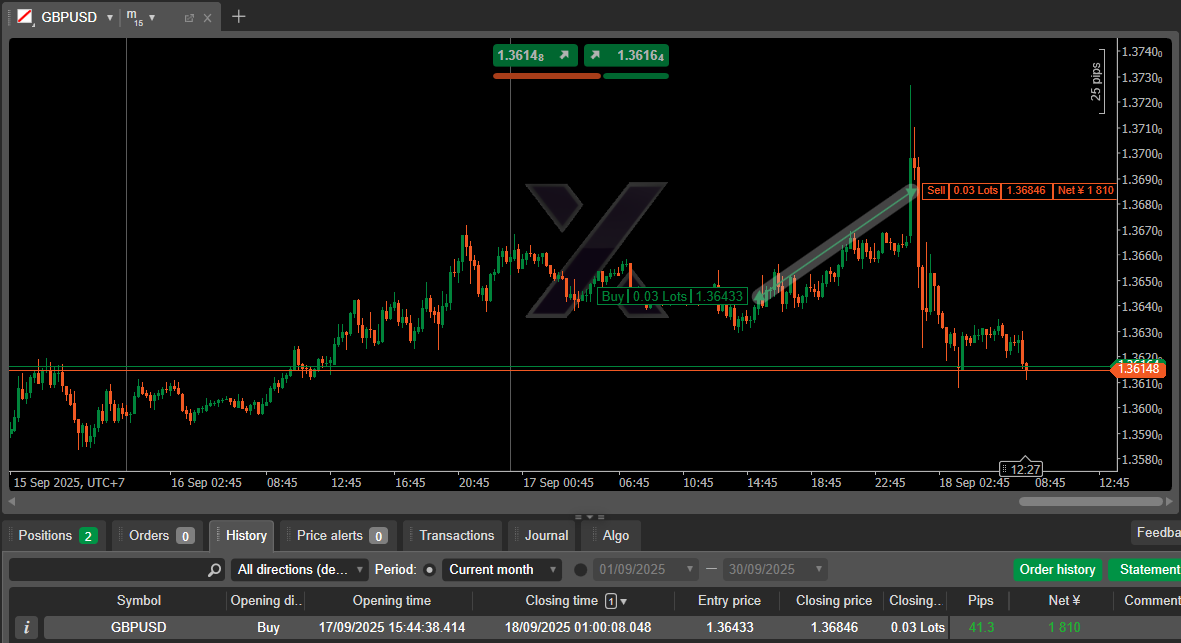This screenshot has width=1181, height=643.
Task: Click the chart horizontal scrollbar thumb
Action: click(x=1090, y=501)
